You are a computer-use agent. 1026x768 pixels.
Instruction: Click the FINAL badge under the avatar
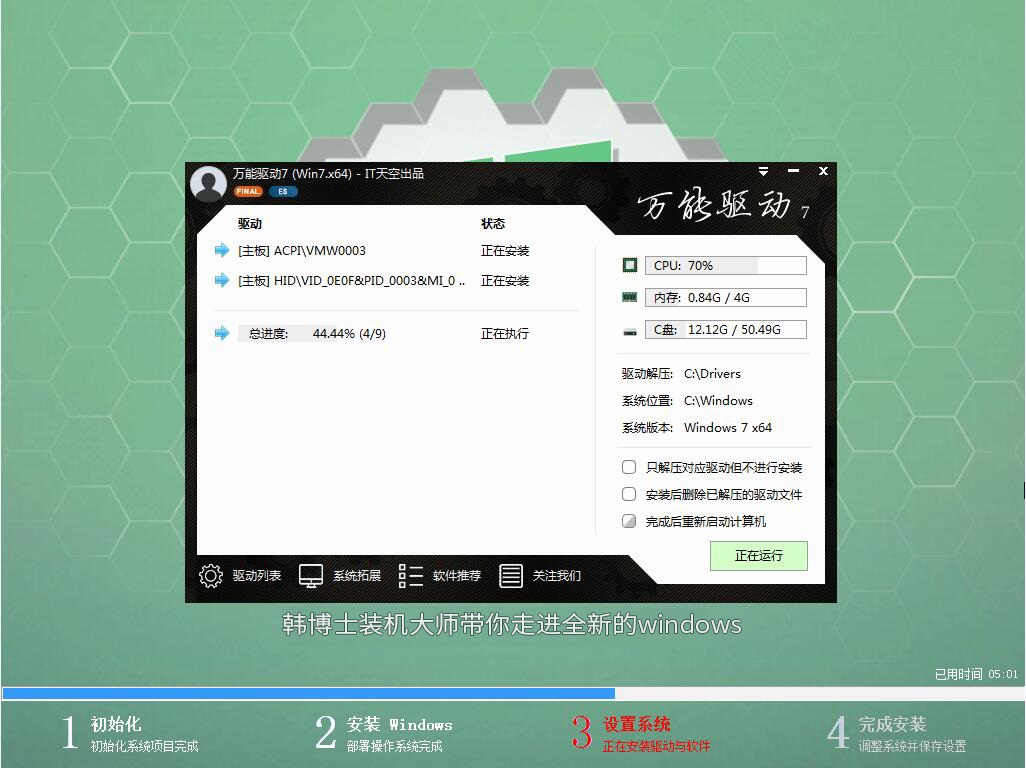(247, 191)
